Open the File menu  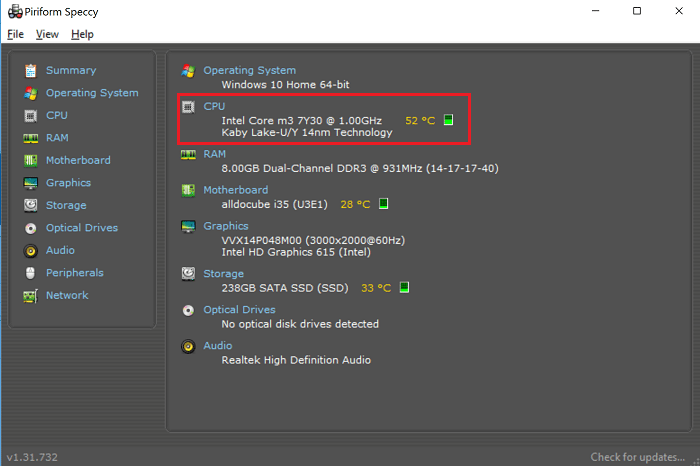[x=15, y=34]
